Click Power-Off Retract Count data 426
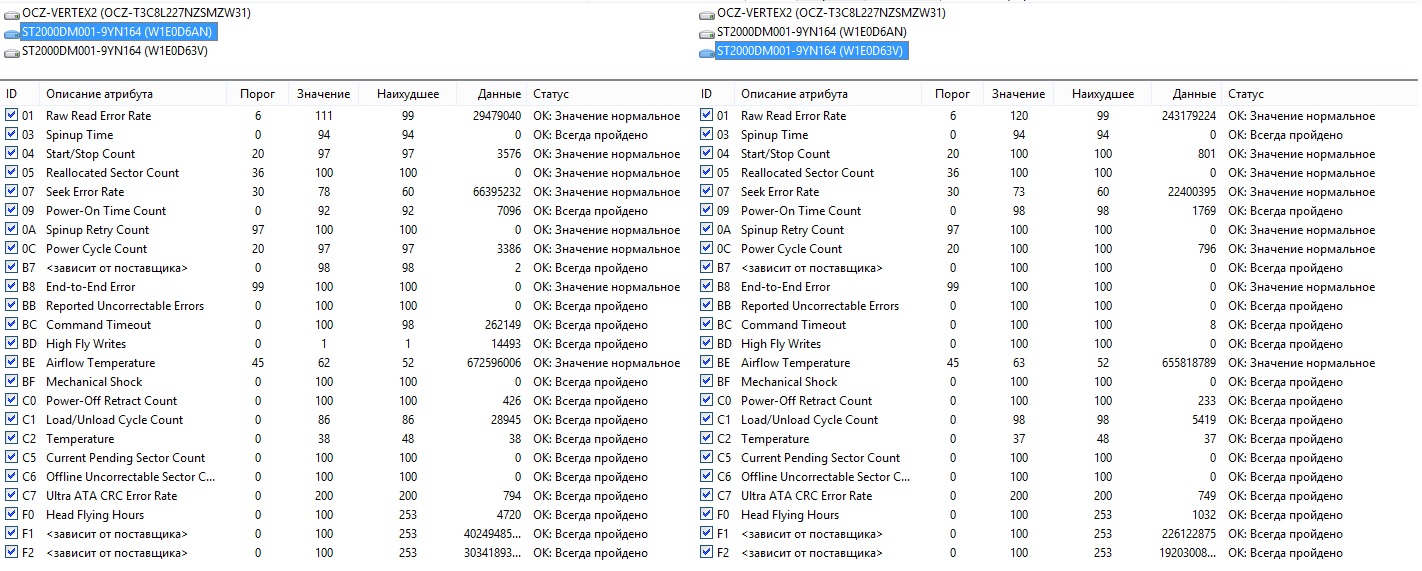 511,401
